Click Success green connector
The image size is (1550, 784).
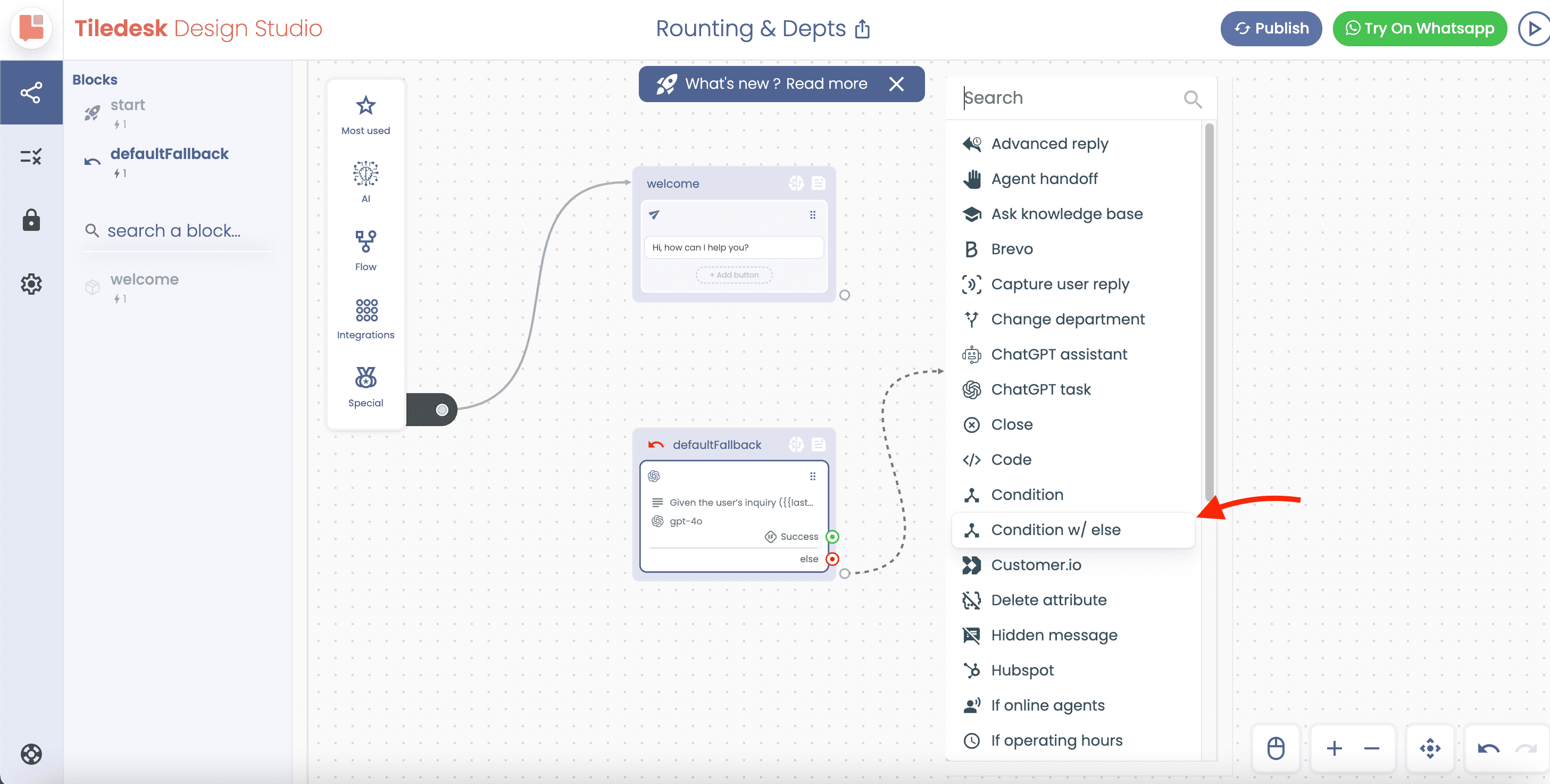click(x=832, y=536)
